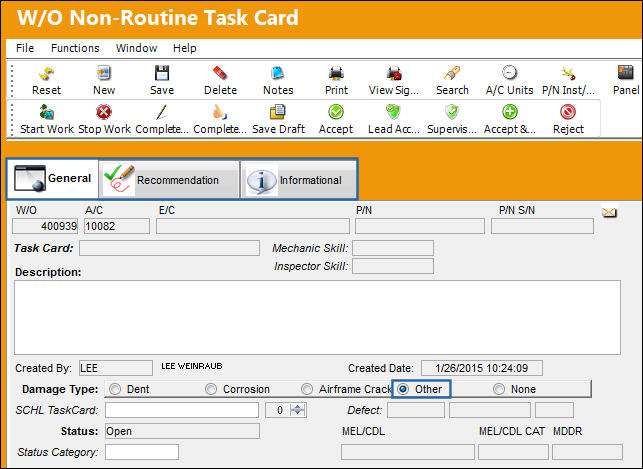Viewport: 643px width, 469px height.
Task: Open the Functions menu
Action: point(75,48)
